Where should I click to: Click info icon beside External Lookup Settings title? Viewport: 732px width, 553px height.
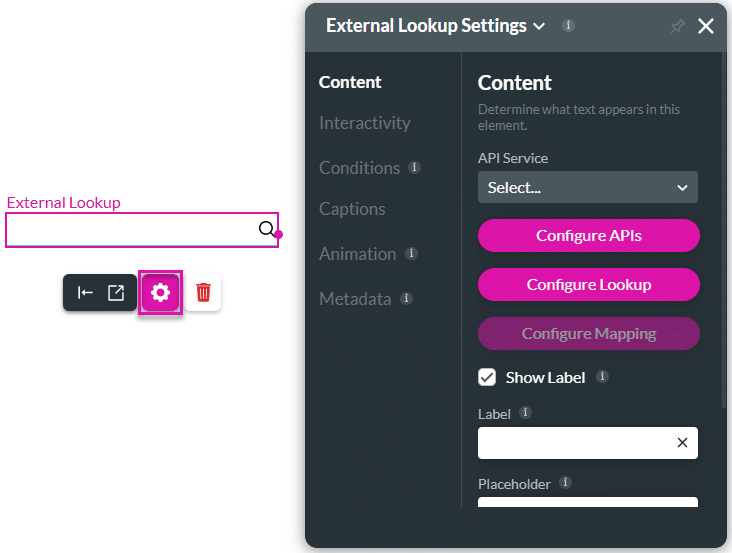[568, 25]
